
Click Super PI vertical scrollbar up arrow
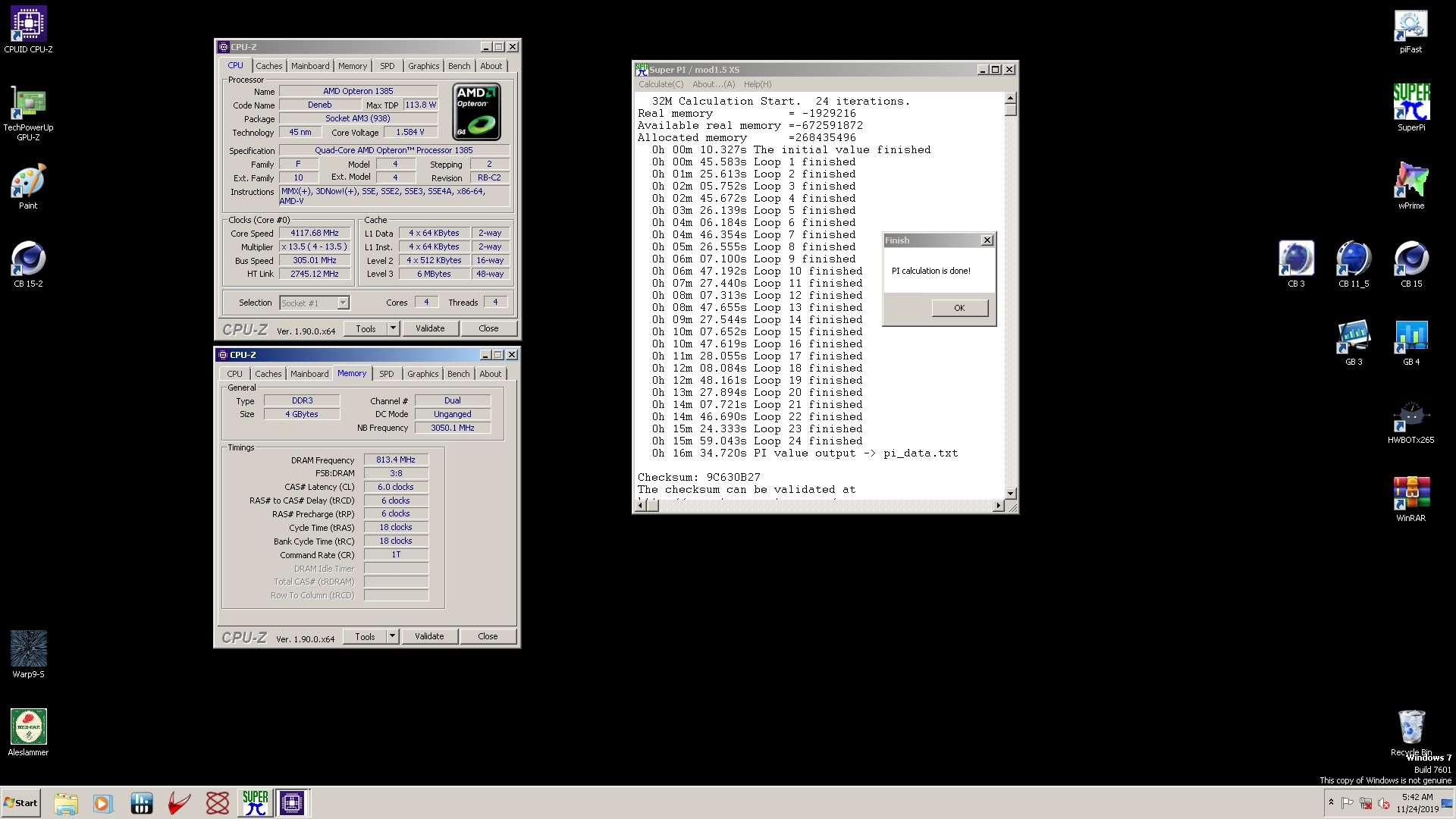coord(1010,99)
